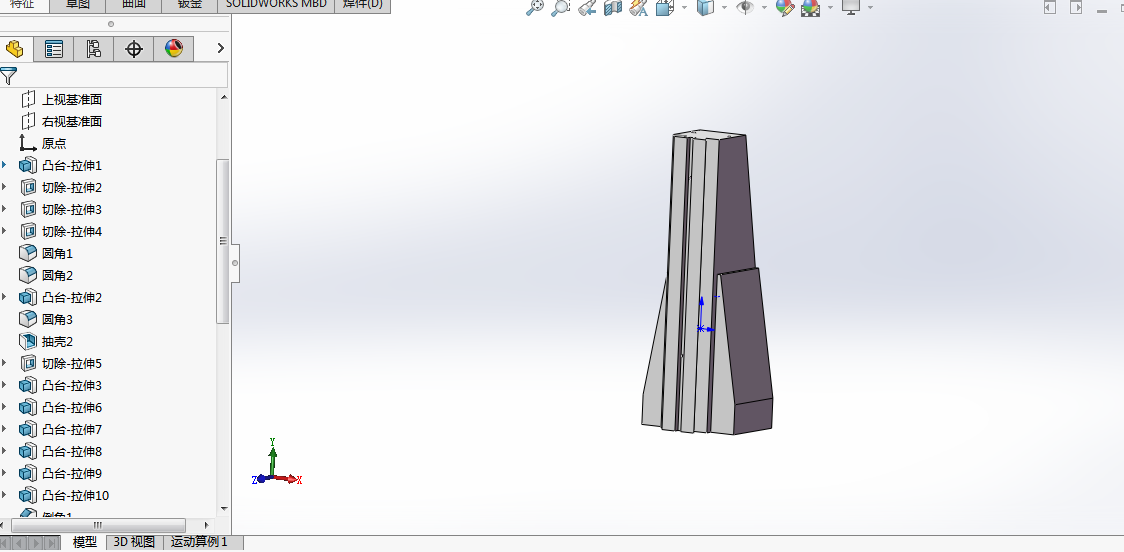Open the View Orientation dropdown arrow
The height and width of the screenshot is (552, 1124).
pos(684,8)
